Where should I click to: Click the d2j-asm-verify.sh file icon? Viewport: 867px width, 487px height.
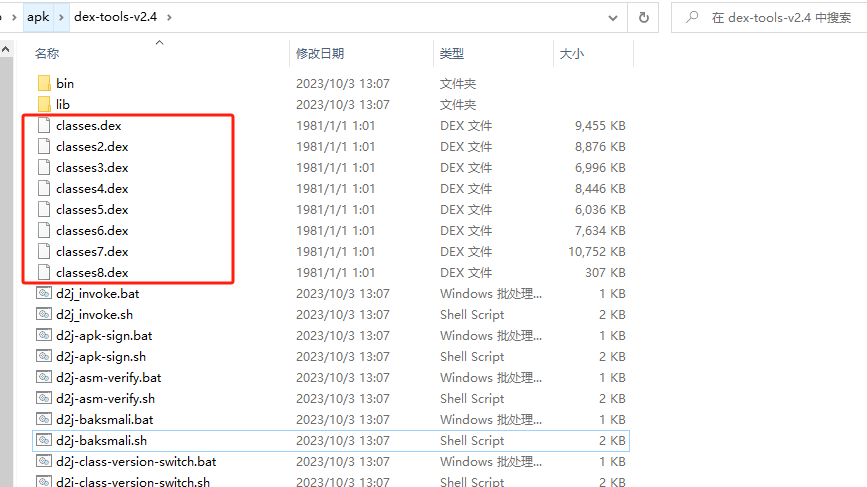point(44,399)
